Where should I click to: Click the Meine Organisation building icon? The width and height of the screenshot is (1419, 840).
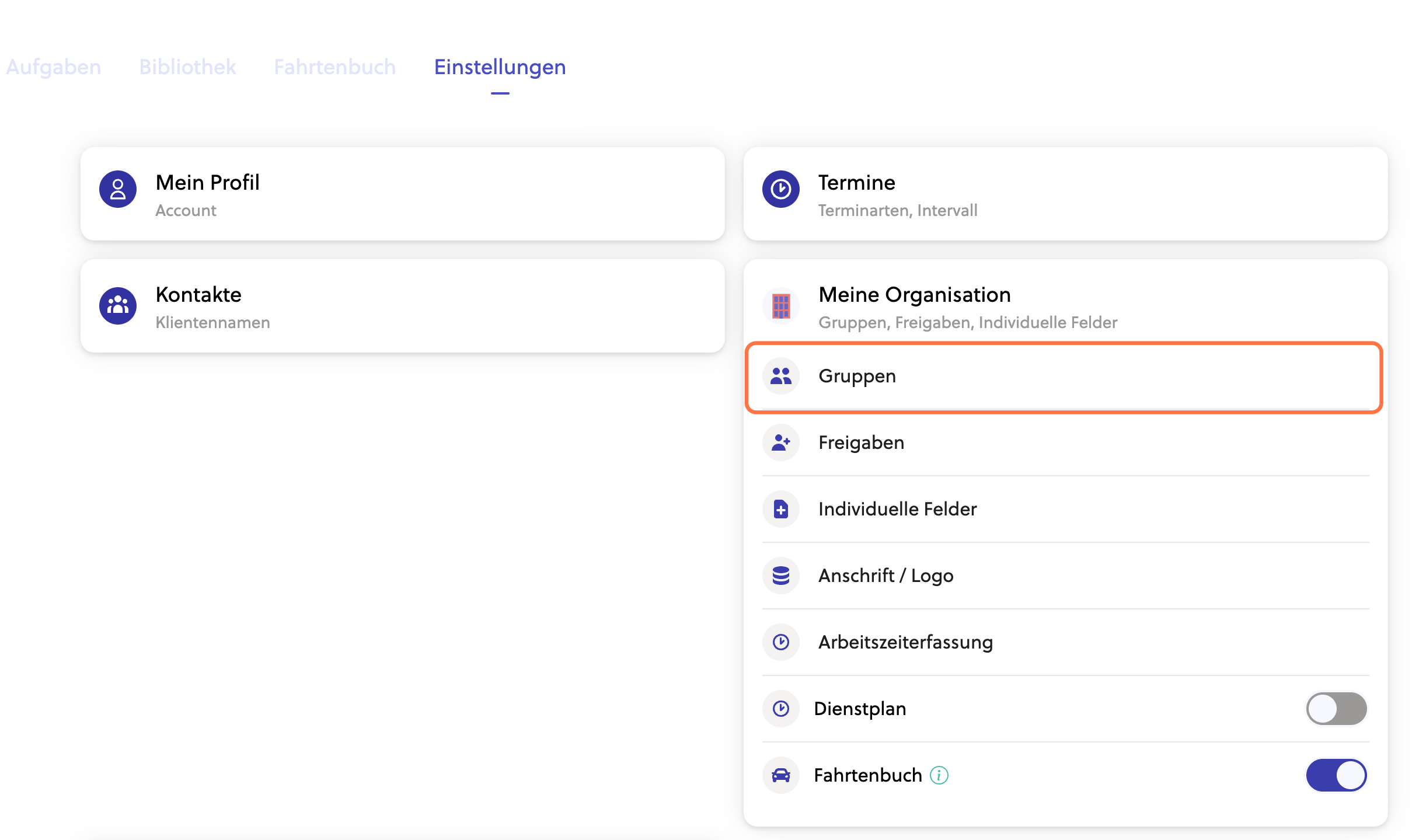click(x=781, y=306)
